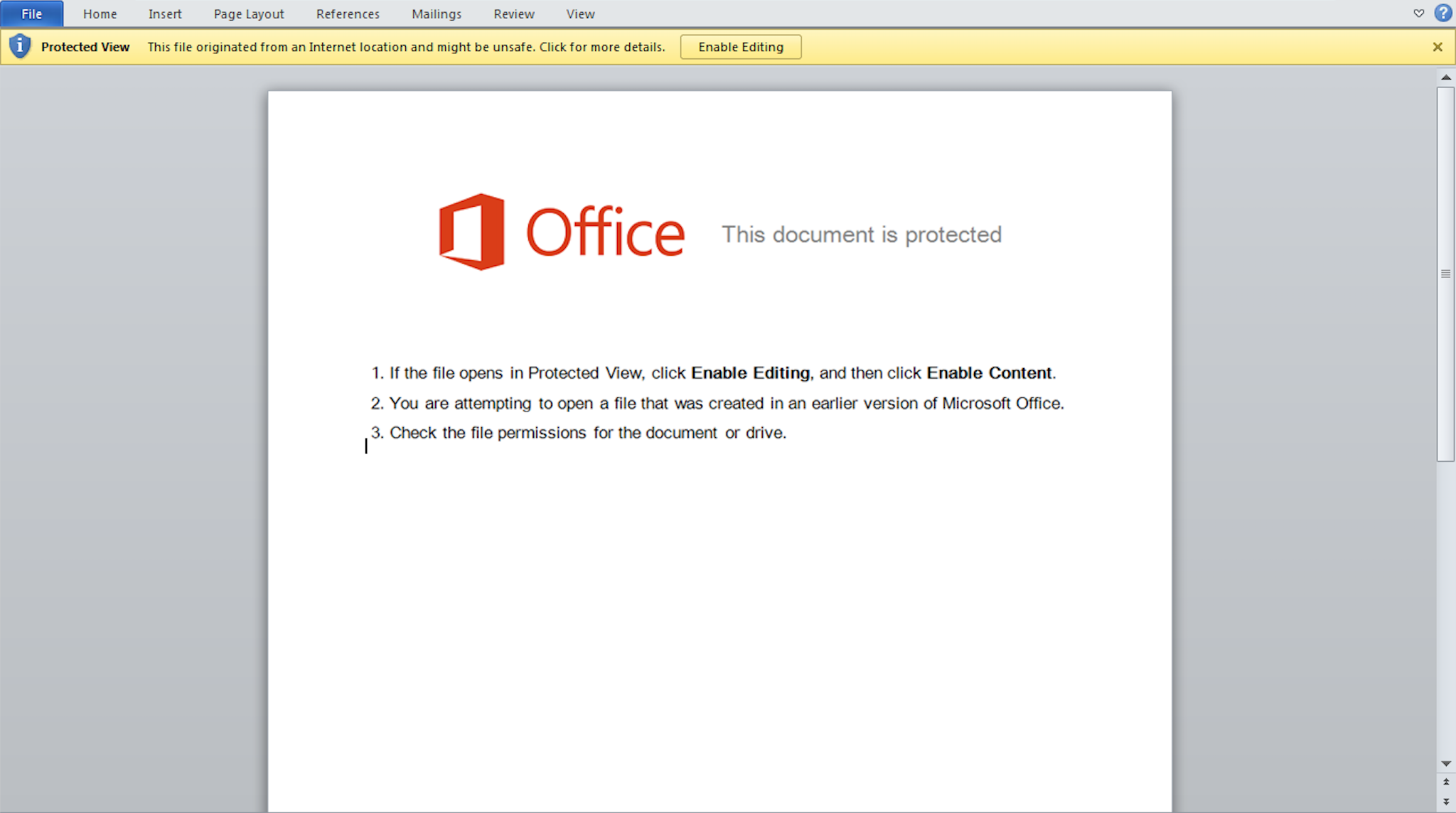The image size is (1456, 813).
Task: Open the Insert ribbon tab
Action: [165, 14]
